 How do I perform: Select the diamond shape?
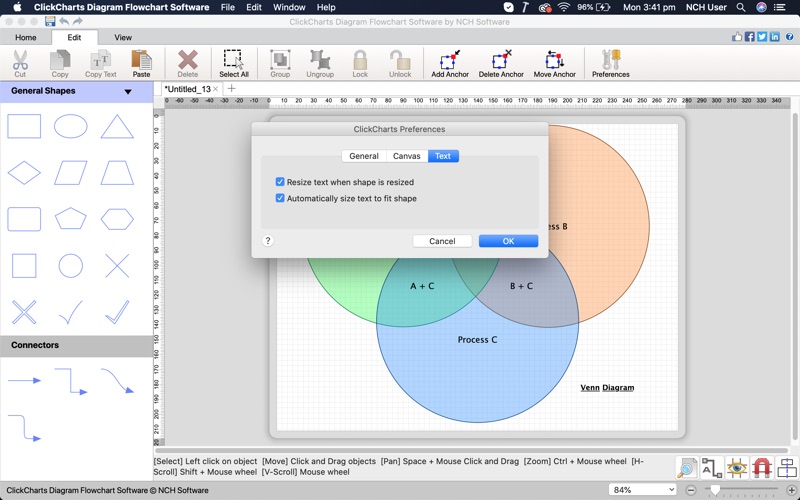click(x=24, y=172)
